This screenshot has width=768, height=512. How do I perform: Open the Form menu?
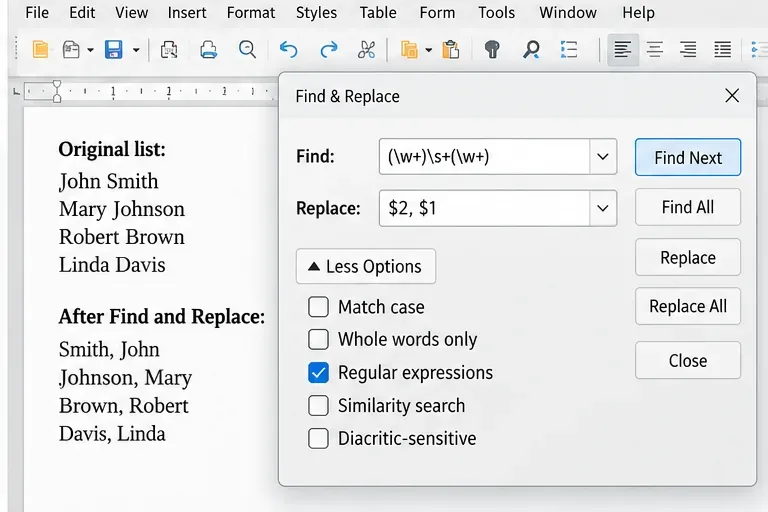437,12
